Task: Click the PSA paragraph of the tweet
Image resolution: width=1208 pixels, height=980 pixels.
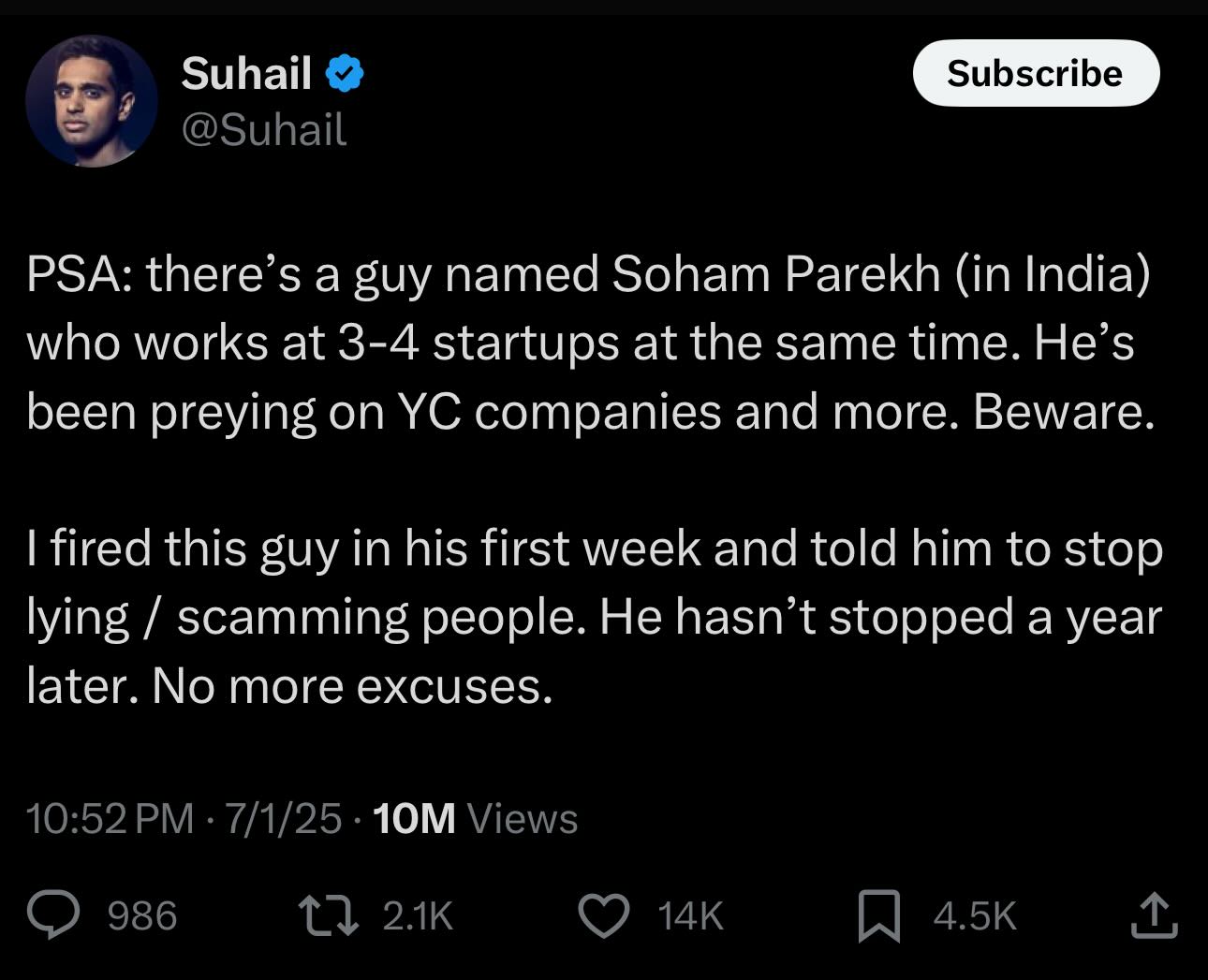Action: pos(590,343)
